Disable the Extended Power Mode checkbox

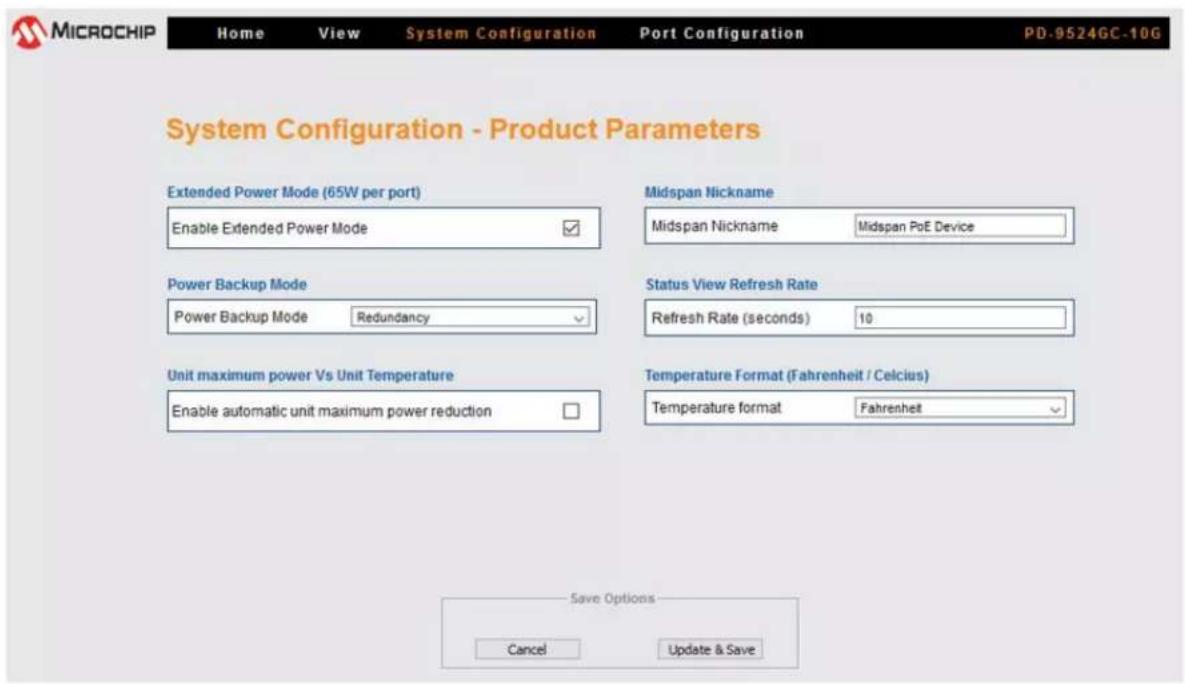click(x=571, y=227)
